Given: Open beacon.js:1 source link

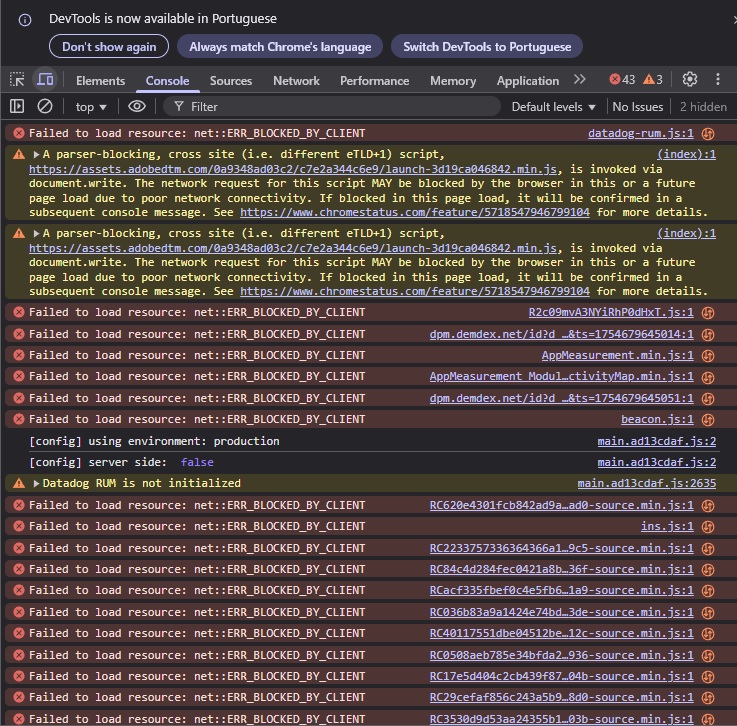Looking at the screenshot, I should point(657,419).
